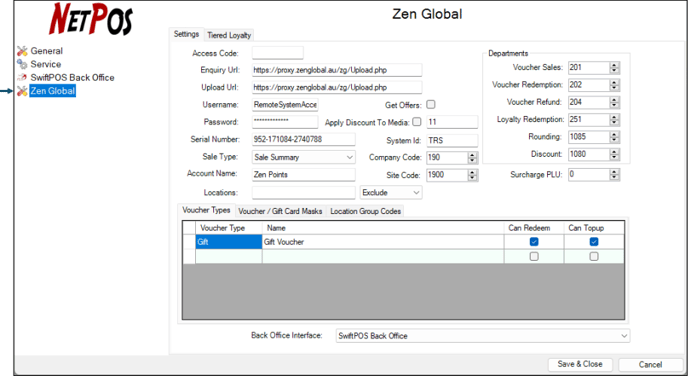Adjust the Voucher Sales department spinner
Screen dimensions: 688x376
[x=614, y=68]
